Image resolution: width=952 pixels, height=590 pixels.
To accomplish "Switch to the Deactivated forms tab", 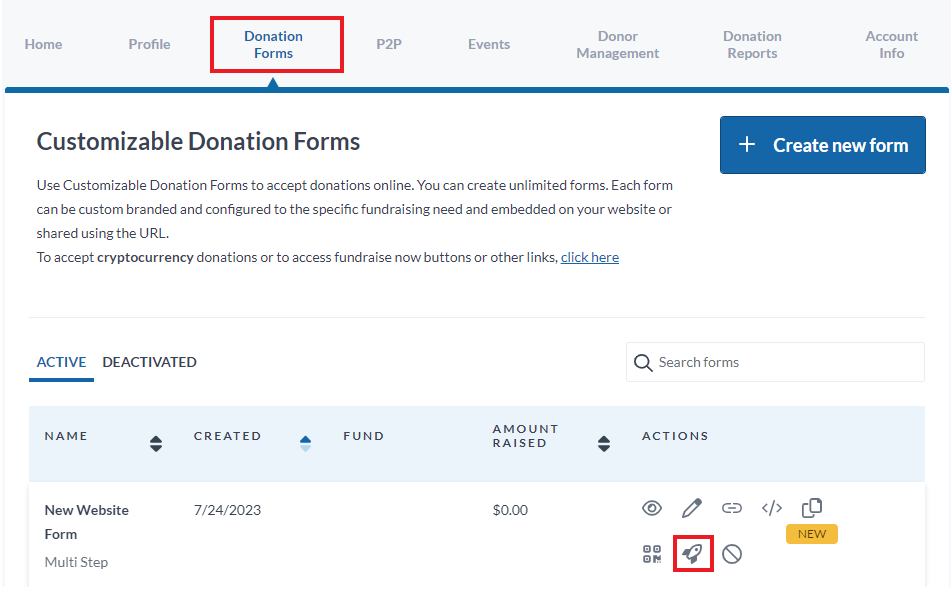I will pos(149,362).
